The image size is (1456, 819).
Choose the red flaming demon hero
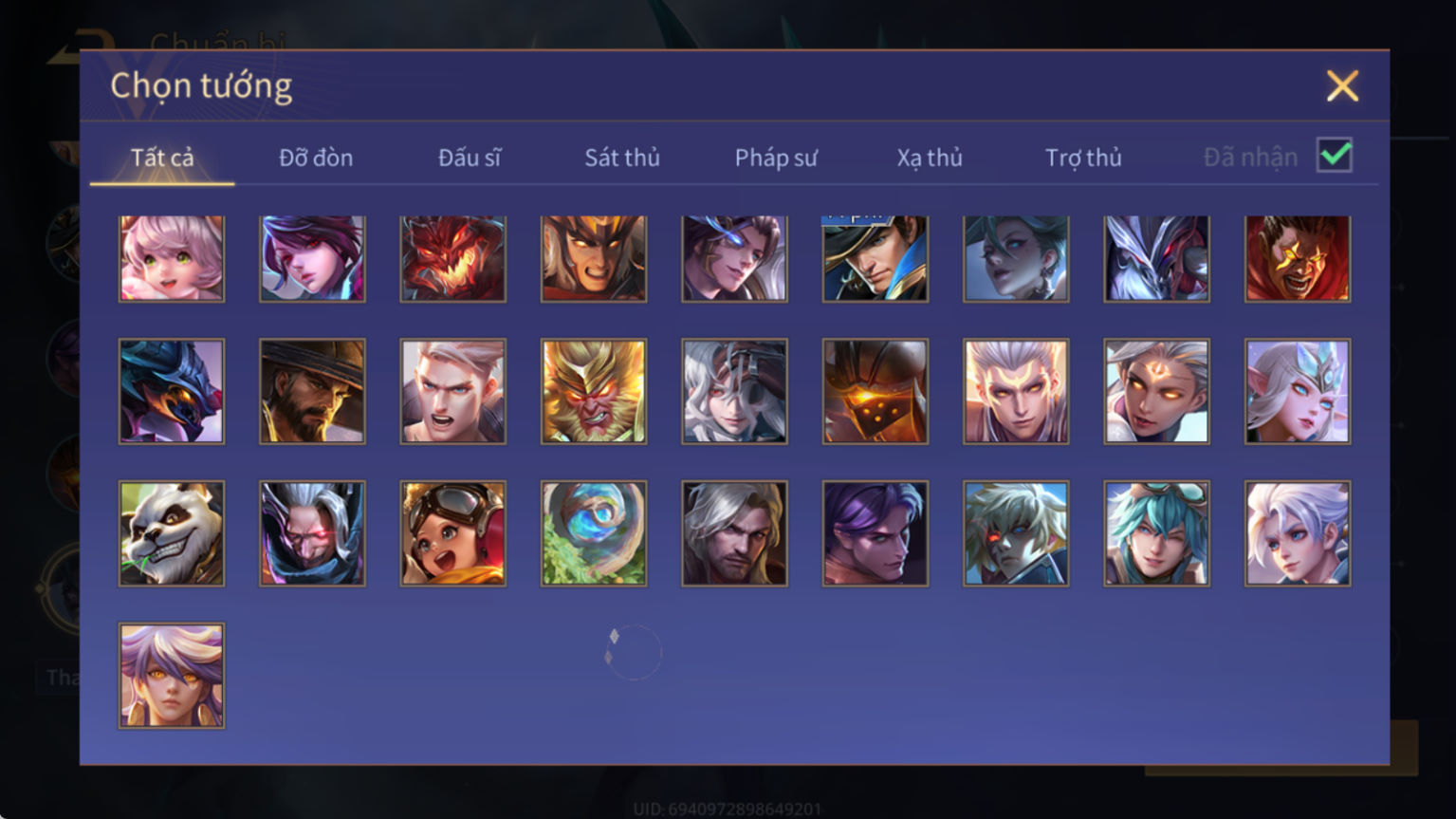tap(452, 258)
